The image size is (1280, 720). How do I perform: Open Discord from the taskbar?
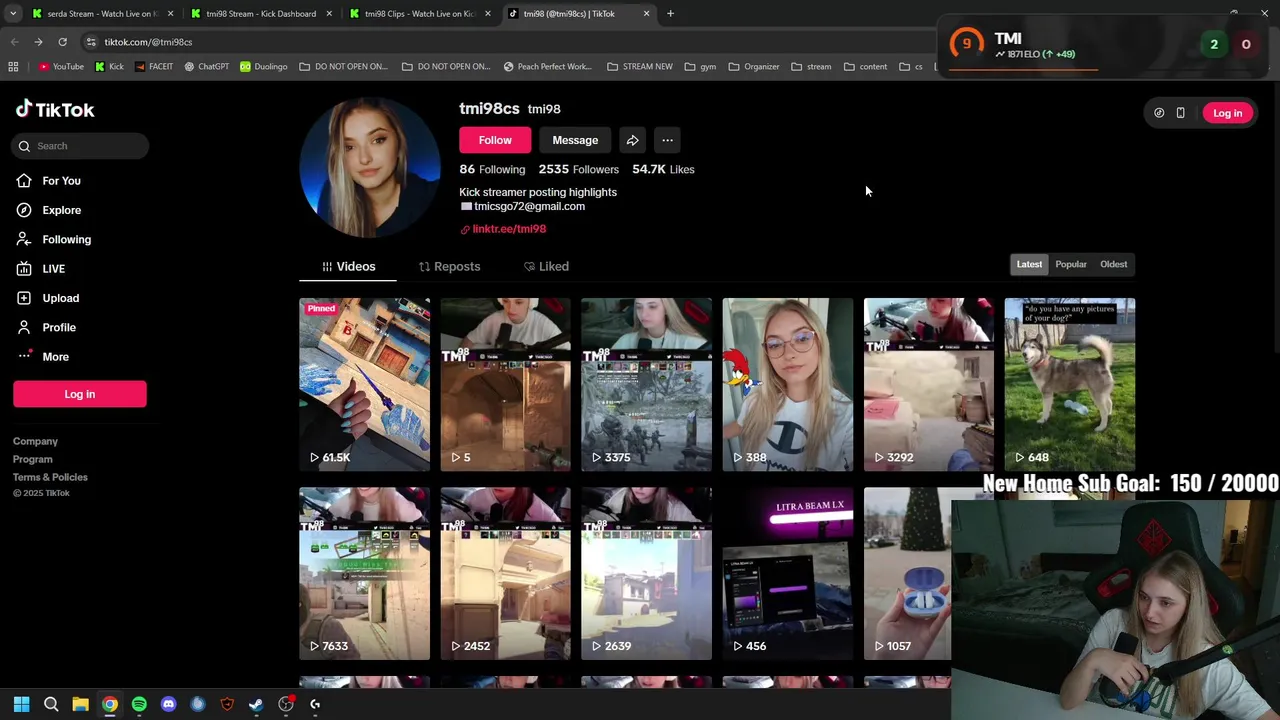tap(168, 704)
